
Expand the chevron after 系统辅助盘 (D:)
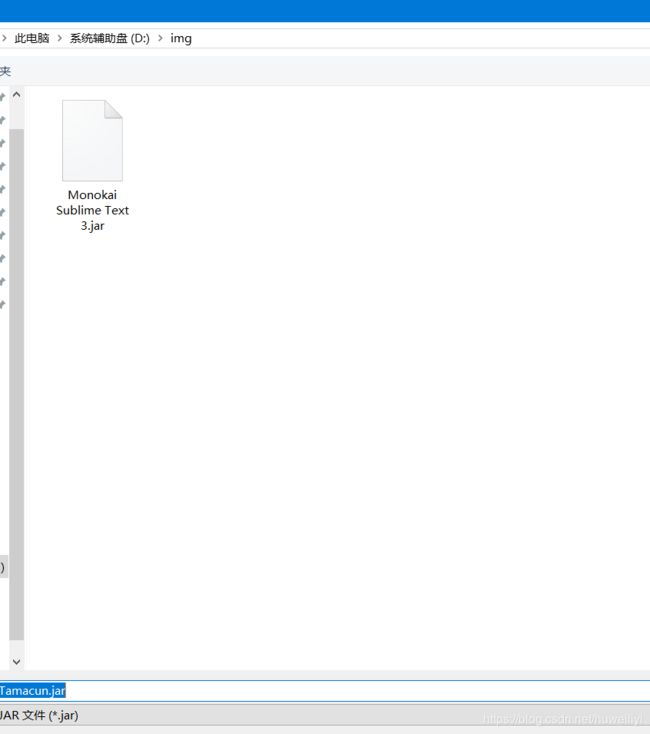160,38
